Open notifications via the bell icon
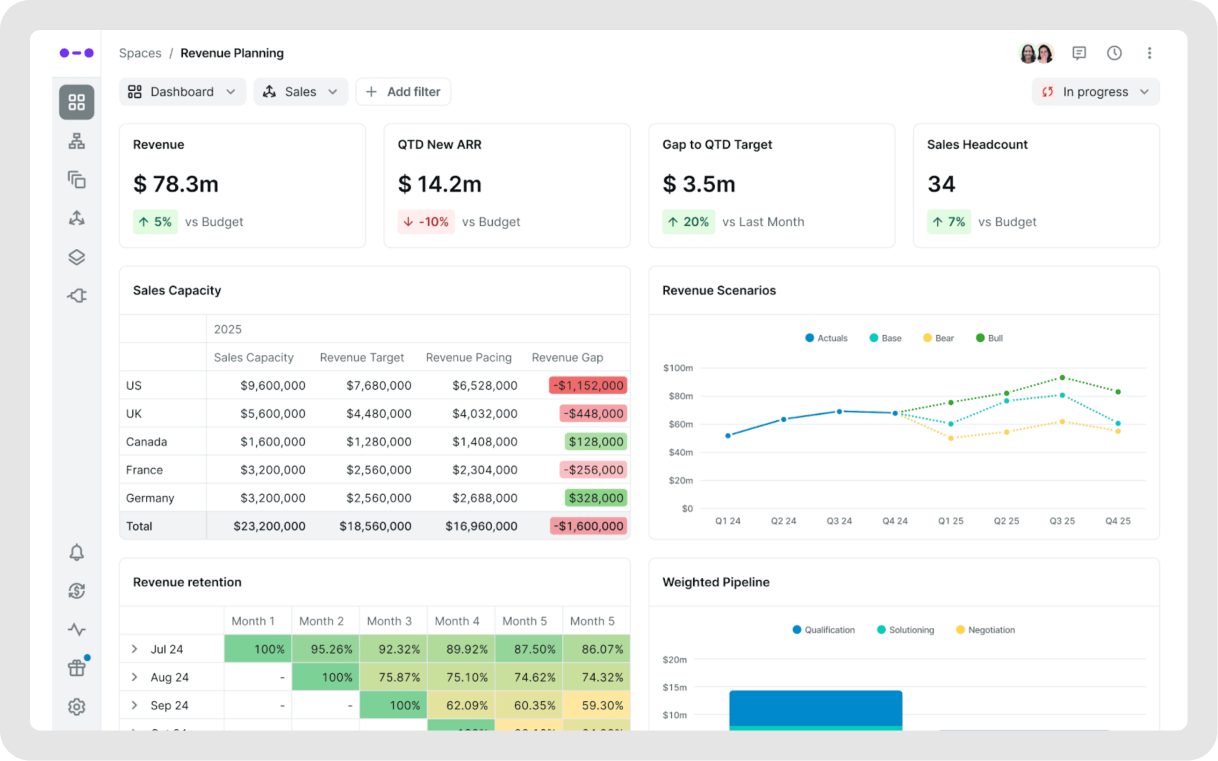This screenshot has width=1218, height=761. pyautogui.click(x=76, y=551)
